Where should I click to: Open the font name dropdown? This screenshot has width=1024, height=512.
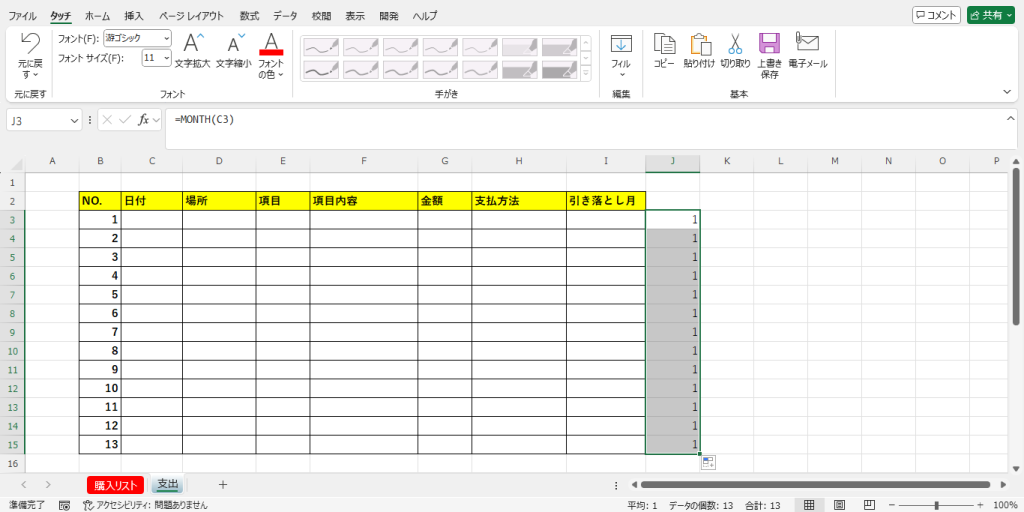point(165,38)
